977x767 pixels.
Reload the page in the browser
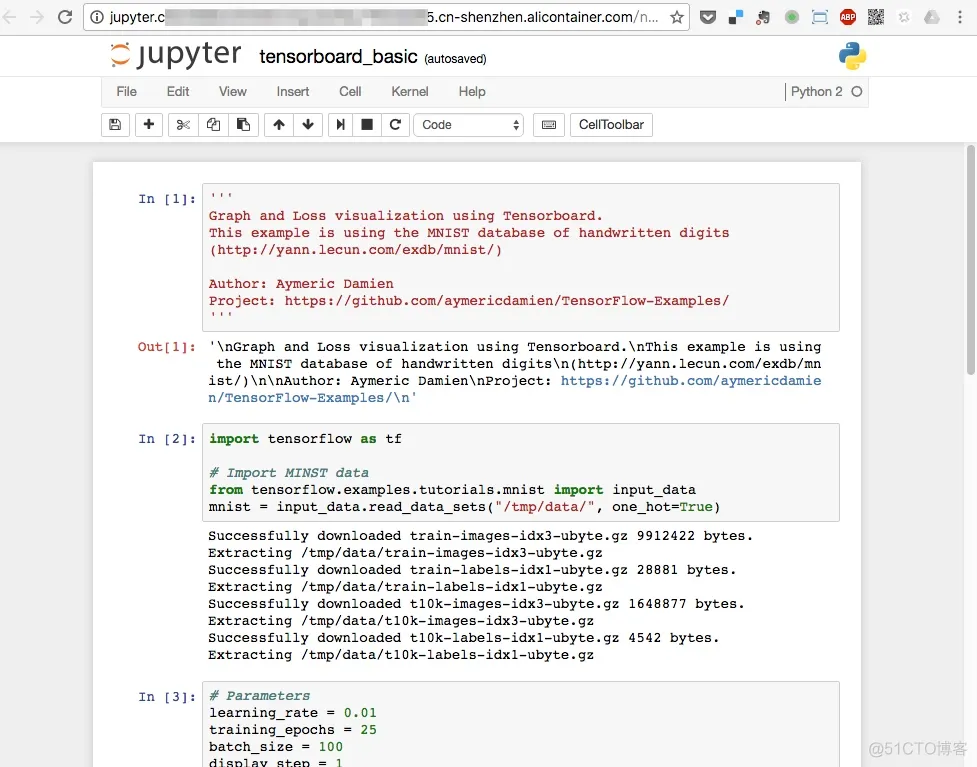click(x=65, y=17)
